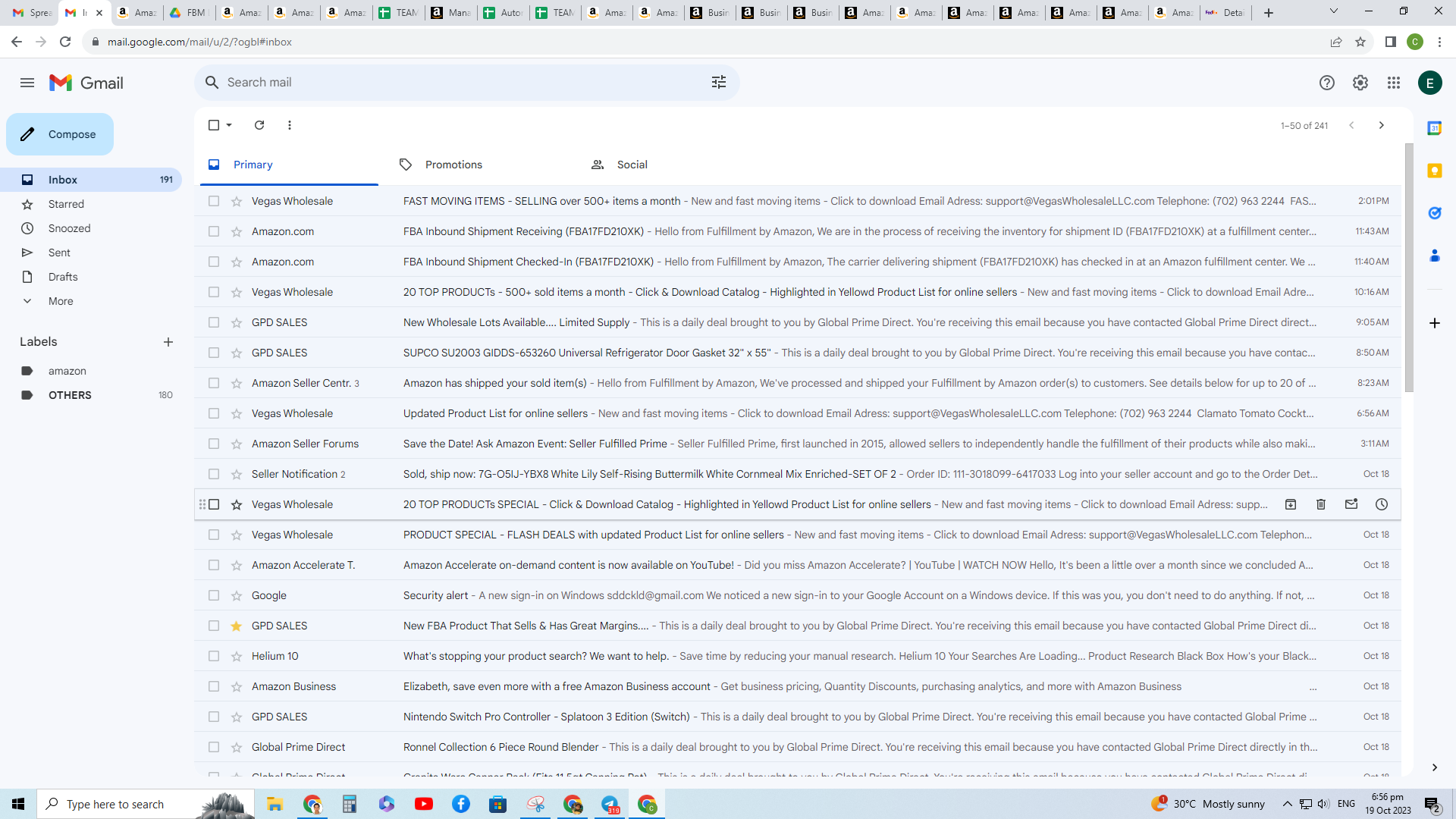Screen dimensions: 1456x819
Task: Reload the browser page
Action: tap(65, 42)
